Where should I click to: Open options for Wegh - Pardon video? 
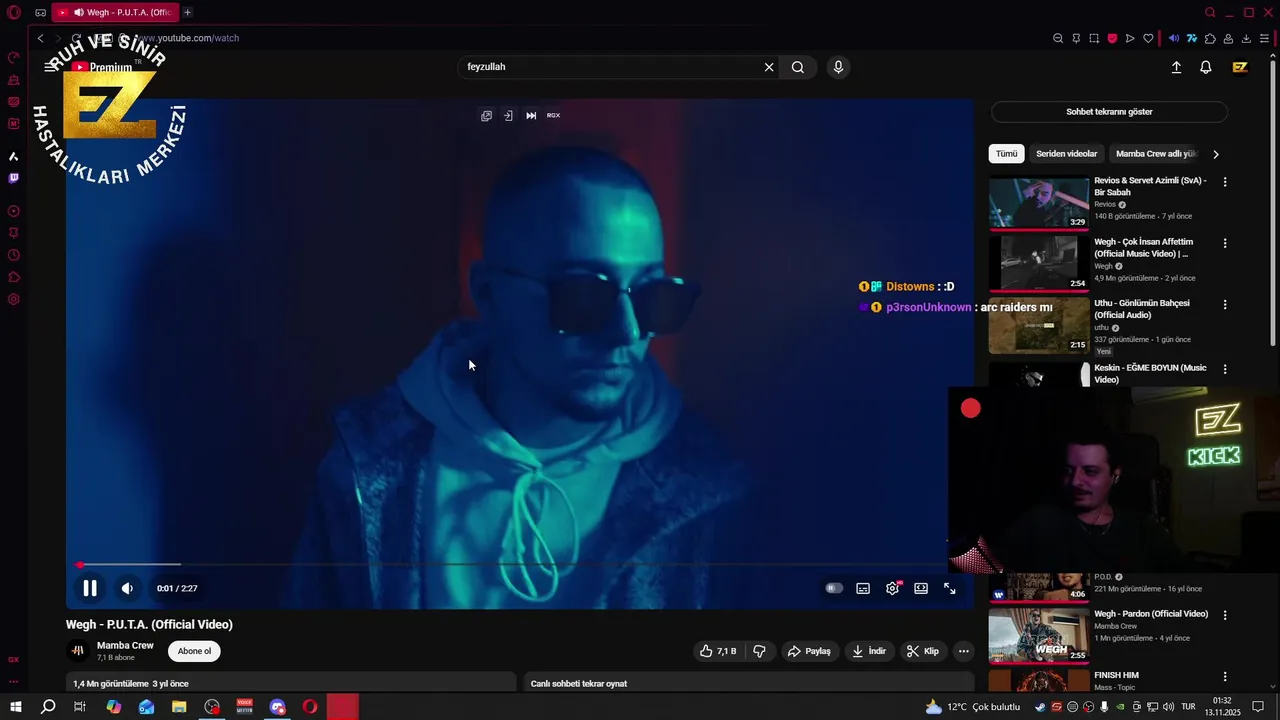coord(1225,615)
